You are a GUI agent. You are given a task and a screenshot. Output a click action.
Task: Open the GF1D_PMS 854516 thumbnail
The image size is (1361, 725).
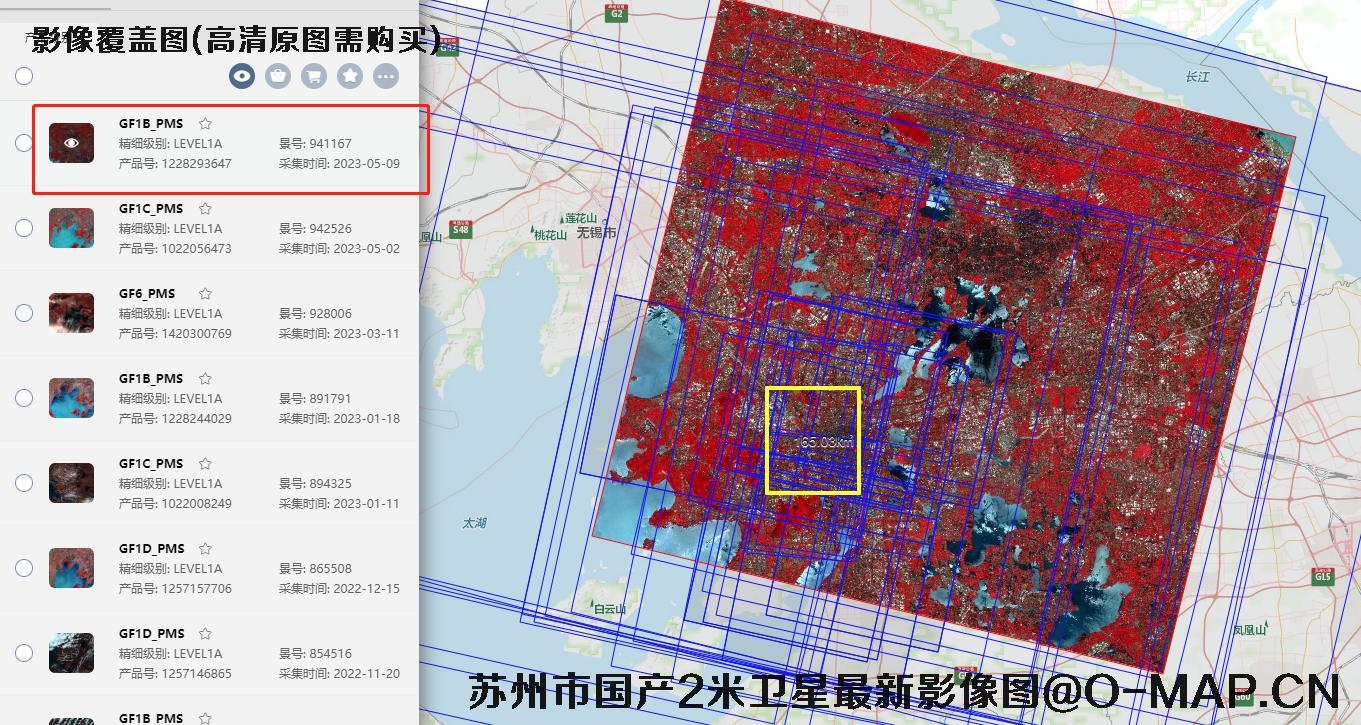tap(71, 653)
